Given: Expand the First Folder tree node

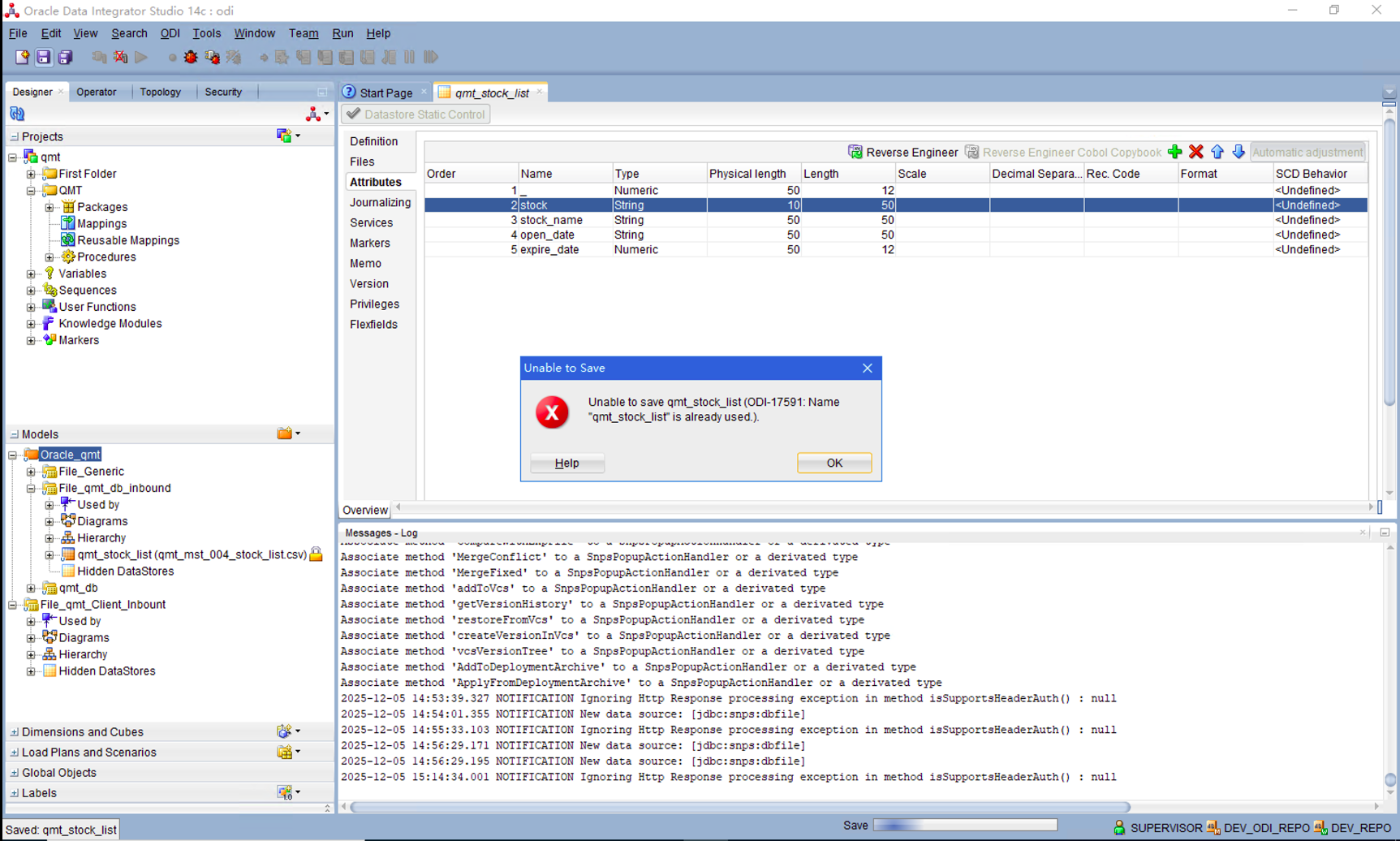Looking at the screenshot, I should pyautogui.click(x=31, y=174).
